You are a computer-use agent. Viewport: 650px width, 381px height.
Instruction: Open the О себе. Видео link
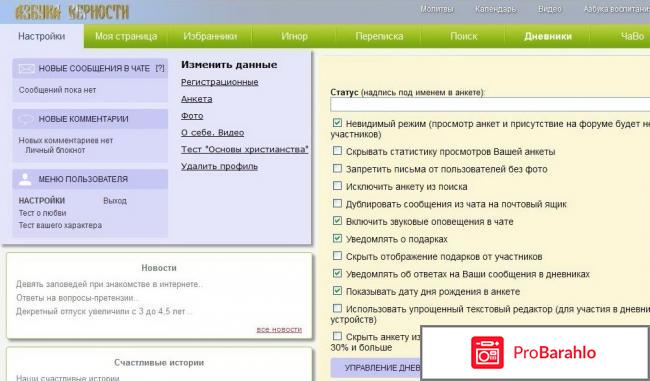pyautogui.click(x=212, y=133)
